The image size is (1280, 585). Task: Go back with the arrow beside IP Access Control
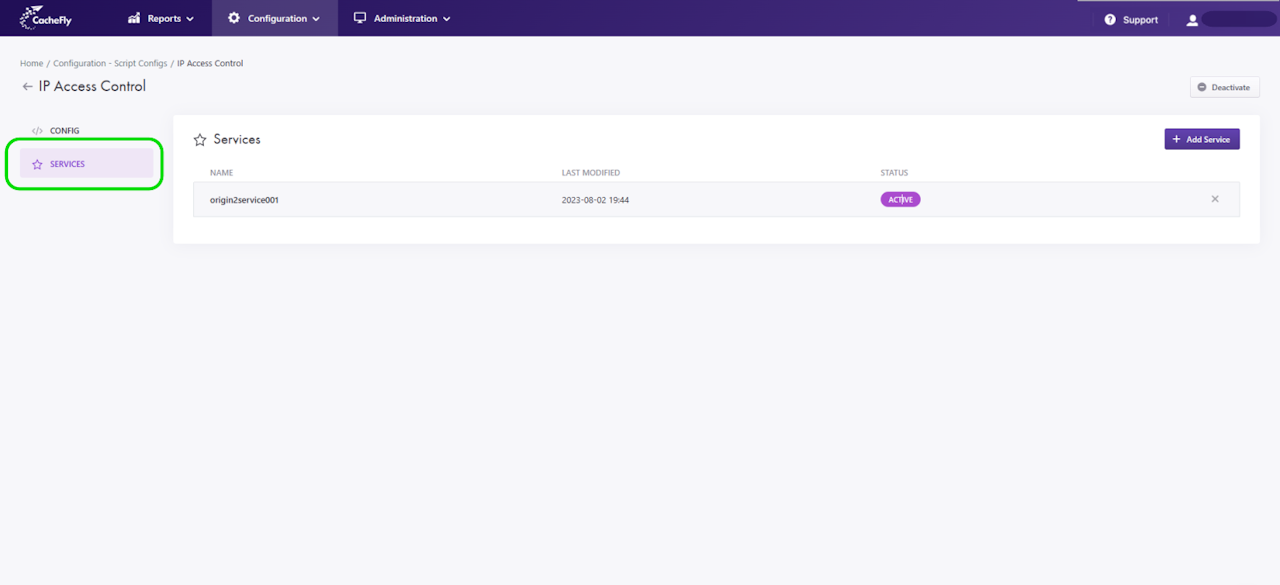pyautogui.click(x=27, y=87)
